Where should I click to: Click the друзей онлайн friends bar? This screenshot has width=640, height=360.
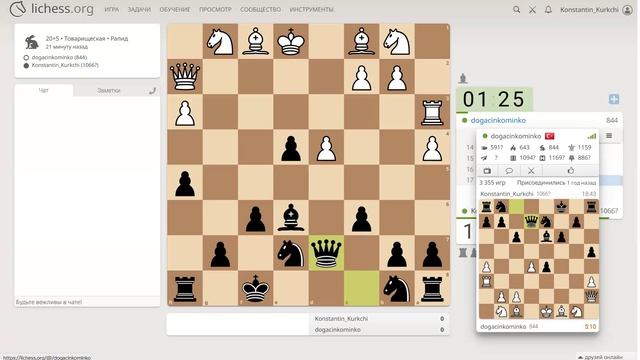coord(600,357)
